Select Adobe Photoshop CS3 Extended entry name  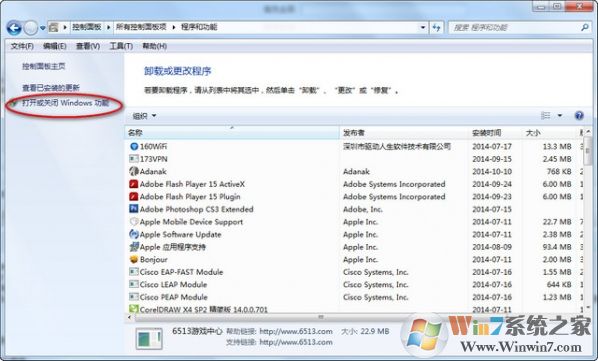click(196, 209)
